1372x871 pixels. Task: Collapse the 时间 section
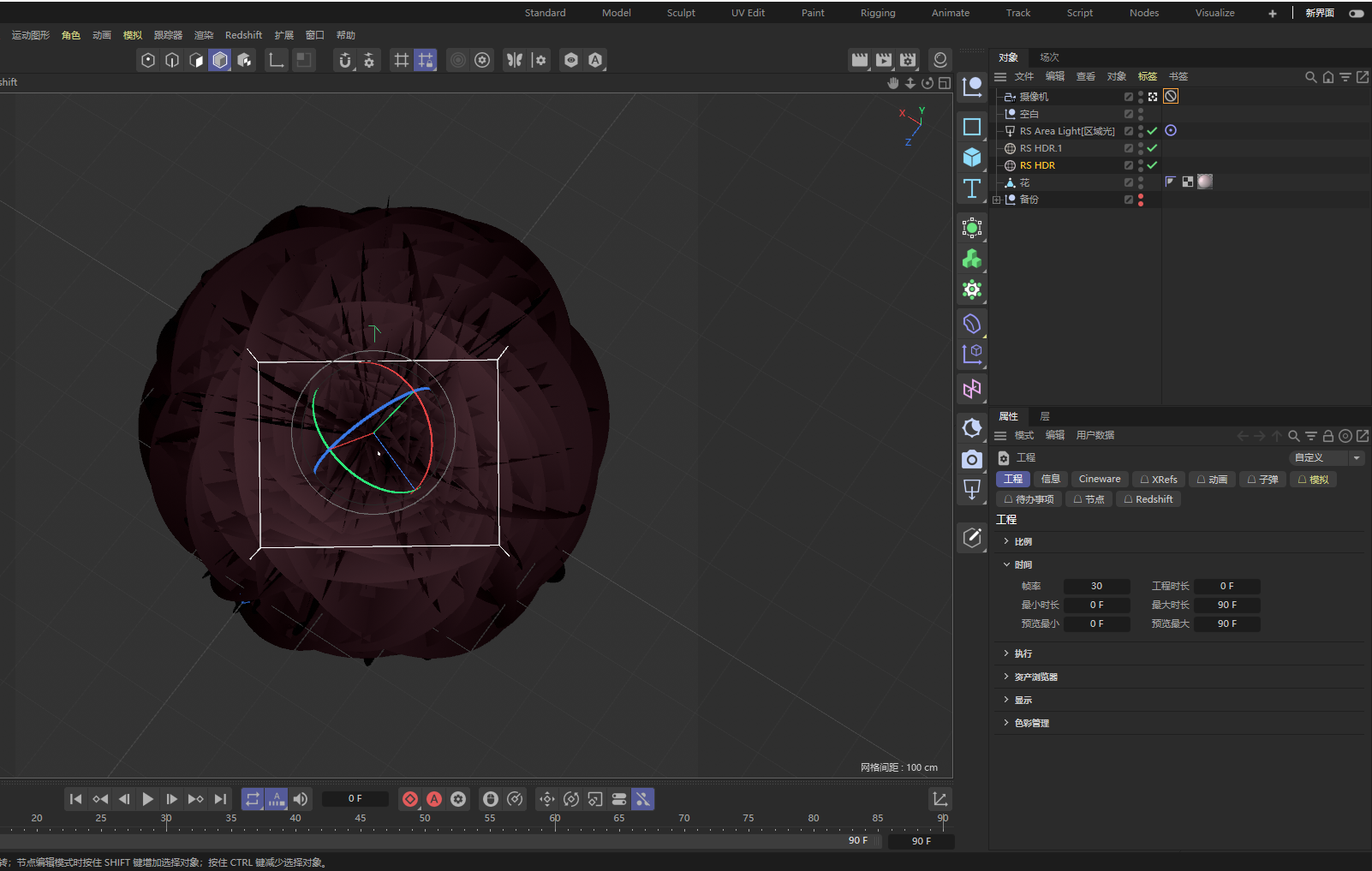pyautogui.click(x=1006, y=564)
